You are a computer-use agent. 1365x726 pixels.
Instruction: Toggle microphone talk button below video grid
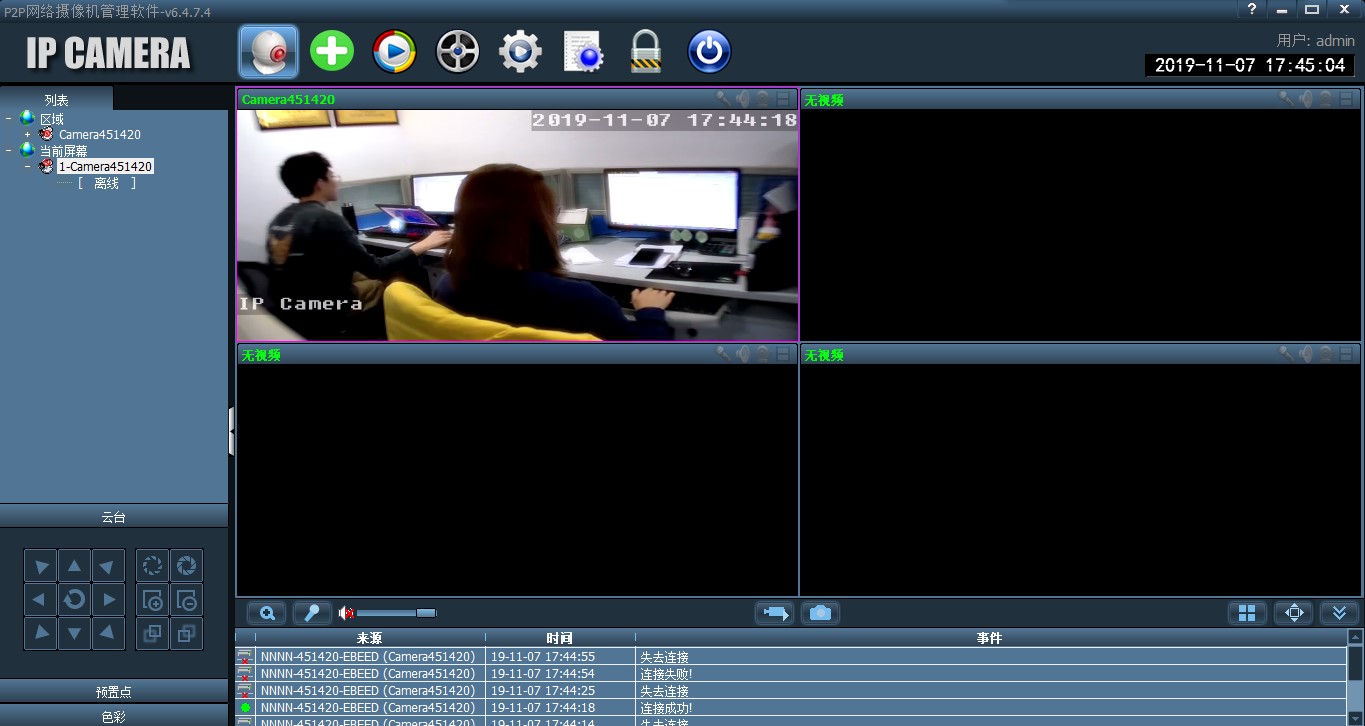pyautogui.click(x=312, y=613)
